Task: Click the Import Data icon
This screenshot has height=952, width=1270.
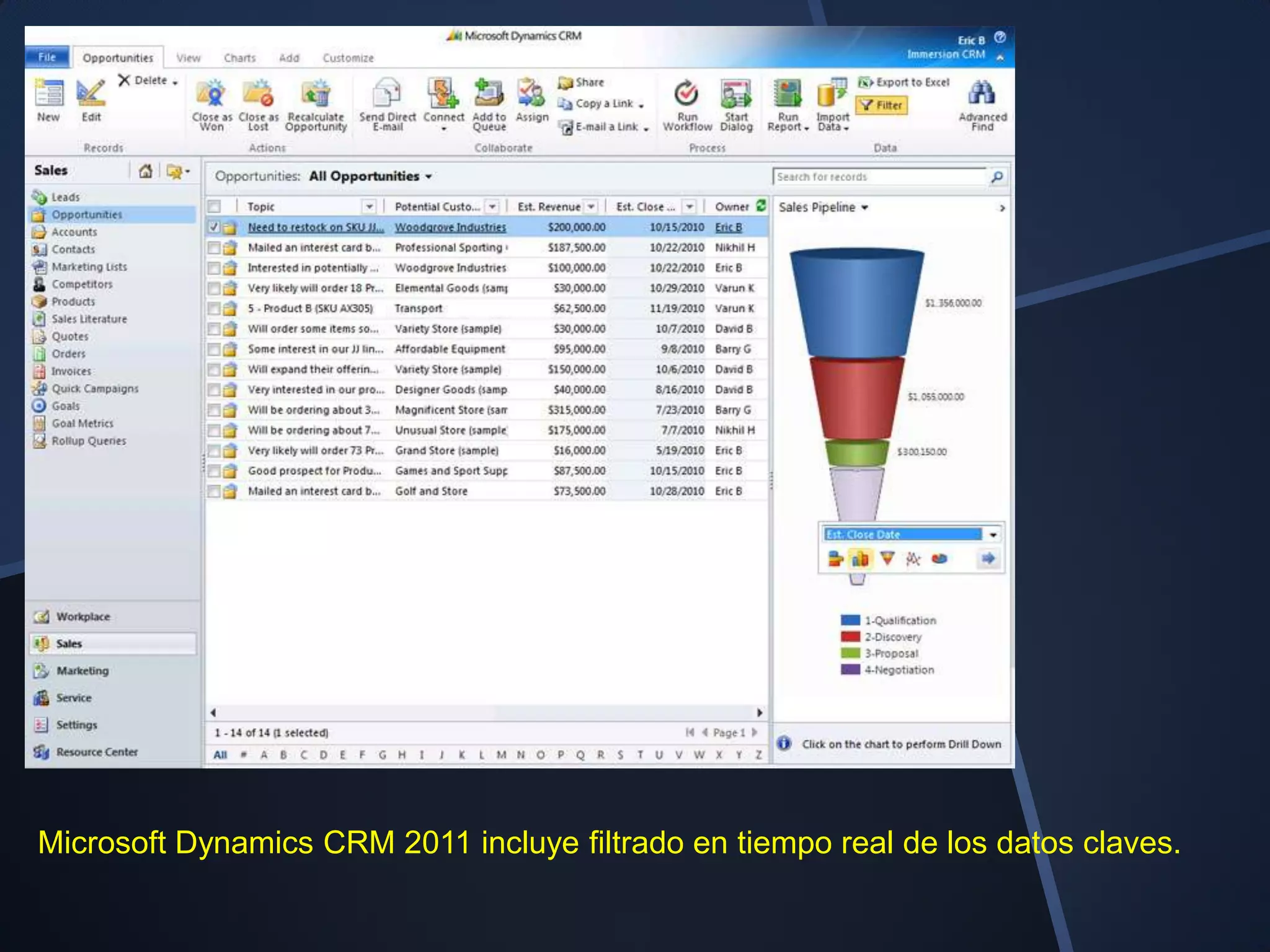Action: coord(832,94)
